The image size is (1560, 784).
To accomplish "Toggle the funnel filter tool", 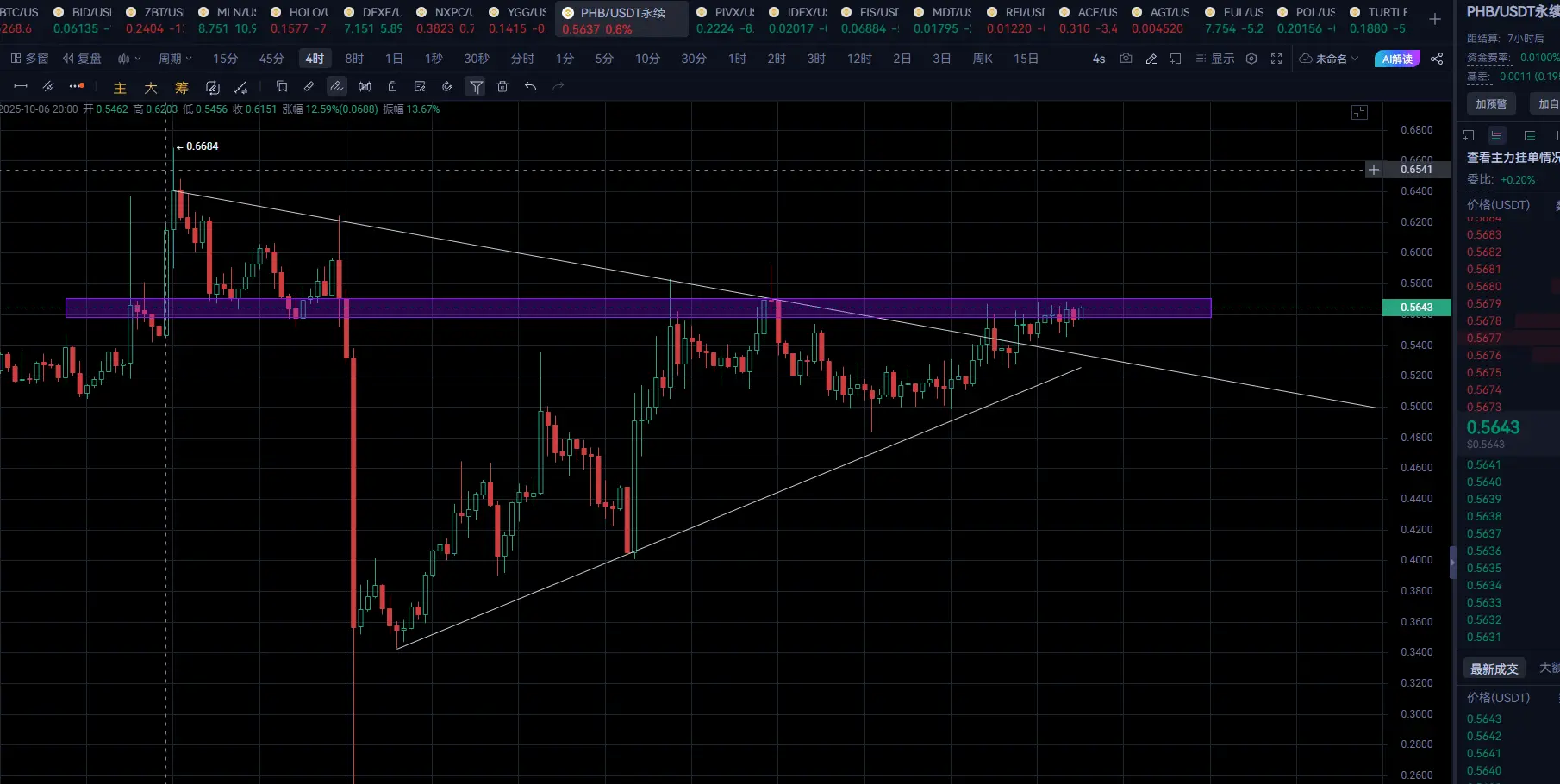I will point(476,86).
